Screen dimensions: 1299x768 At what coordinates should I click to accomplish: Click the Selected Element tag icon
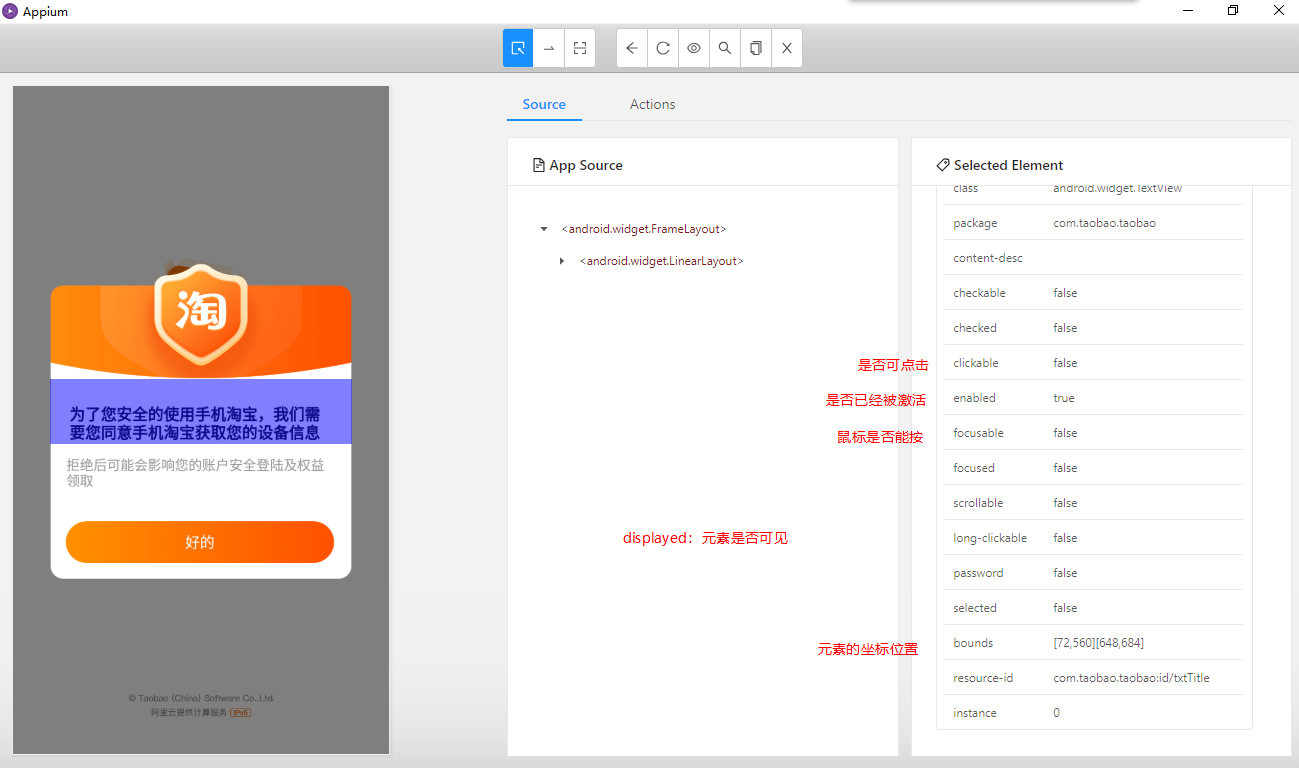coord(943,165)
